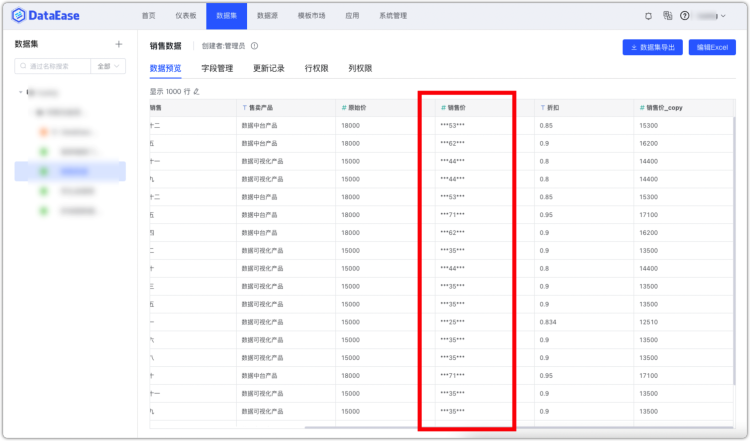Edit displayed row count with pencil icon
The image size is (750, 441).
coord(196,91)
